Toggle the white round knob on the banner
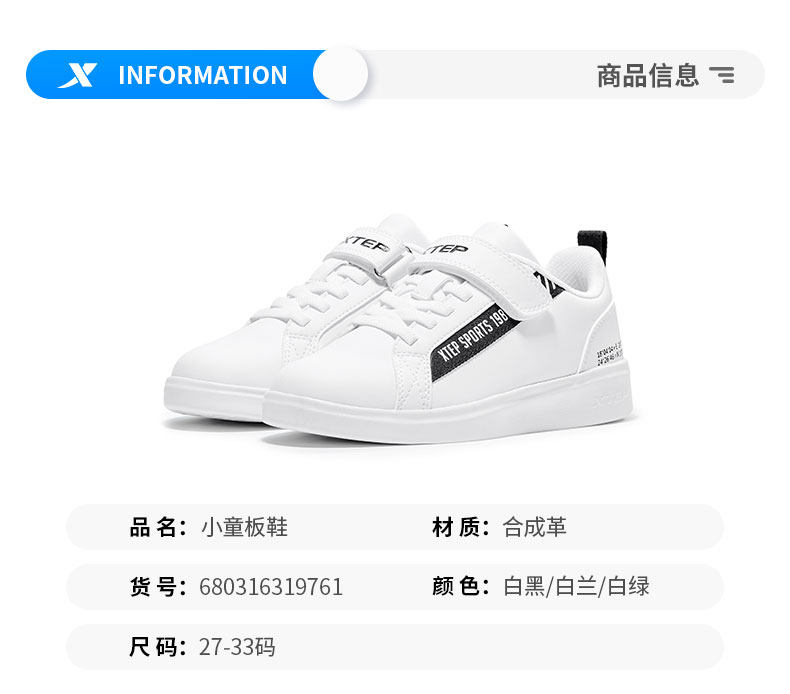 coord(340,74)
